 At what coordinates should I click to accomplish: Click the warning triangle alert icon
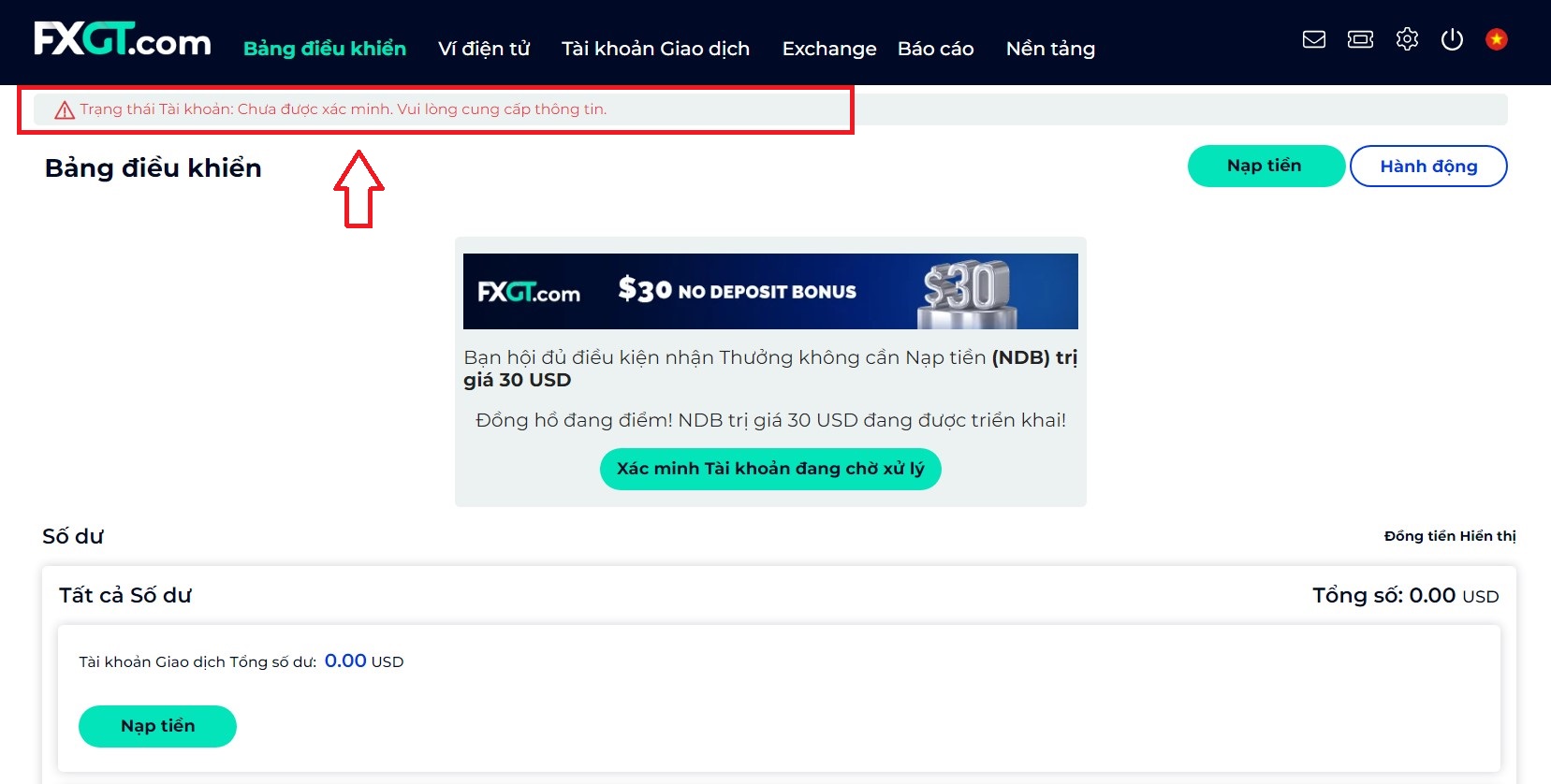pyautogui.click(x=65, y=110)
